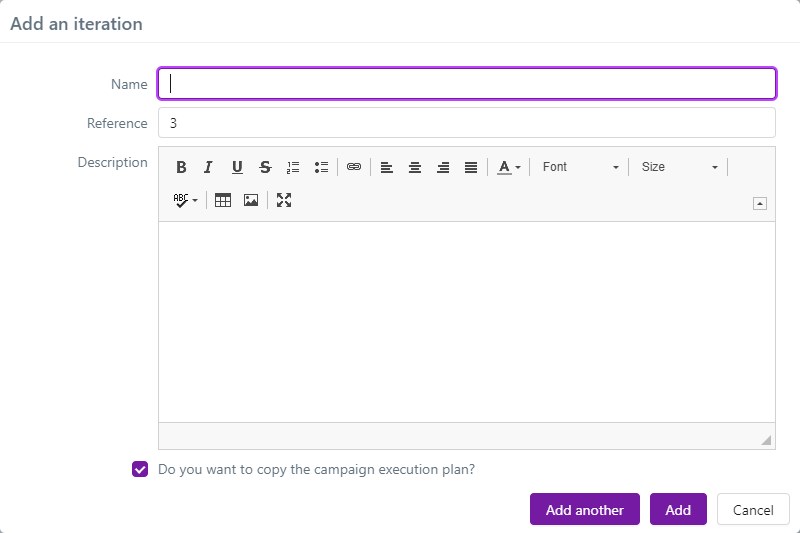Justify the description text

click(471, 168)
